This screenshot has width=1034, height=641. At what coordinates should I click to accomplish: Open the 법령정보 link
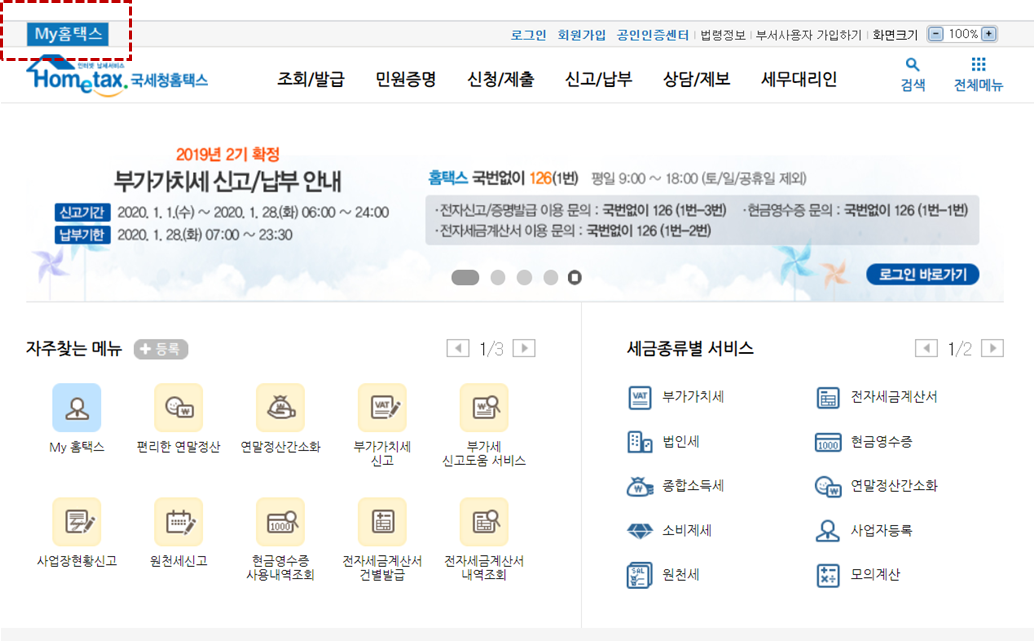click(x=723, y=35)
